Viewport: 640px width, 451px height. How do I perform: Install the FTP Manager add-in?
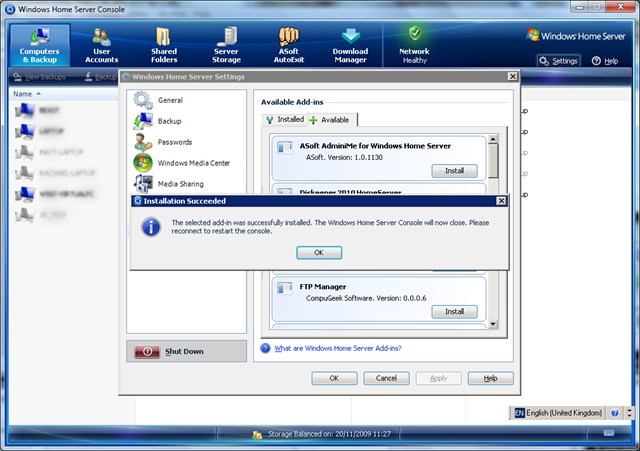pos(454,311)
